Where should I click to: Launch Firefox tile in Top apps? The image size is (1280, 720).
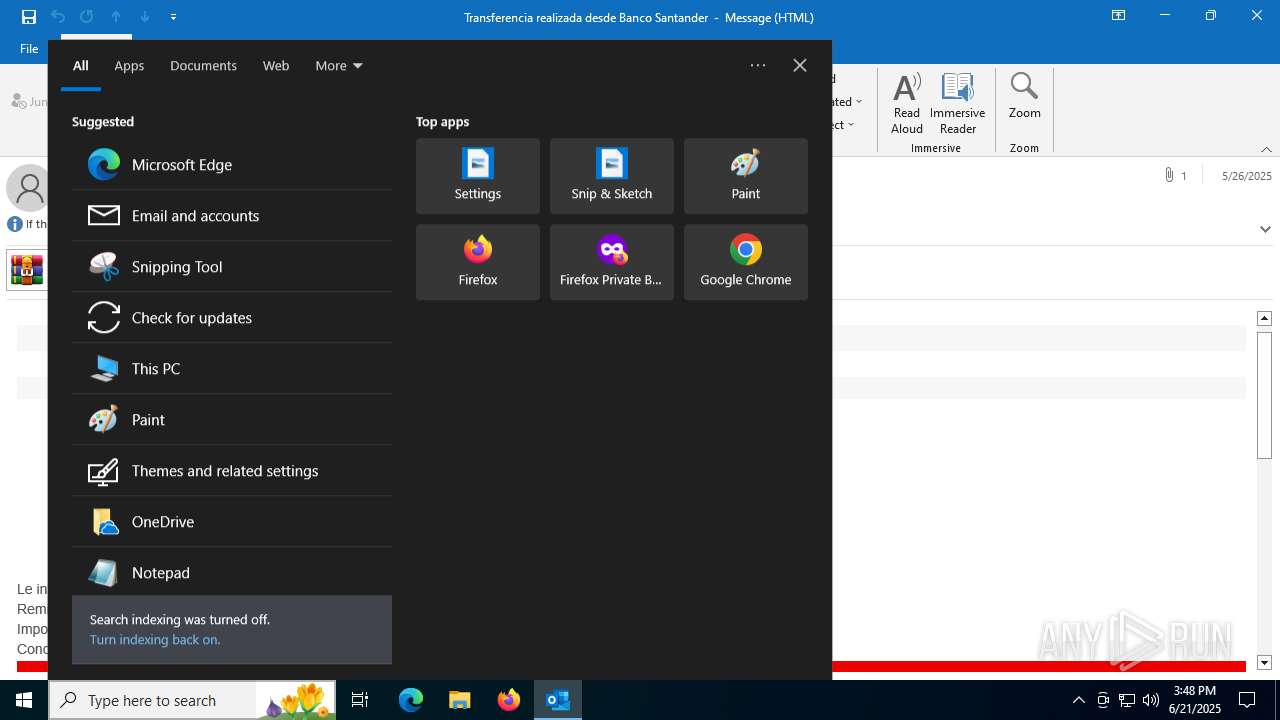pyautogui.click(x=478, y=262)
